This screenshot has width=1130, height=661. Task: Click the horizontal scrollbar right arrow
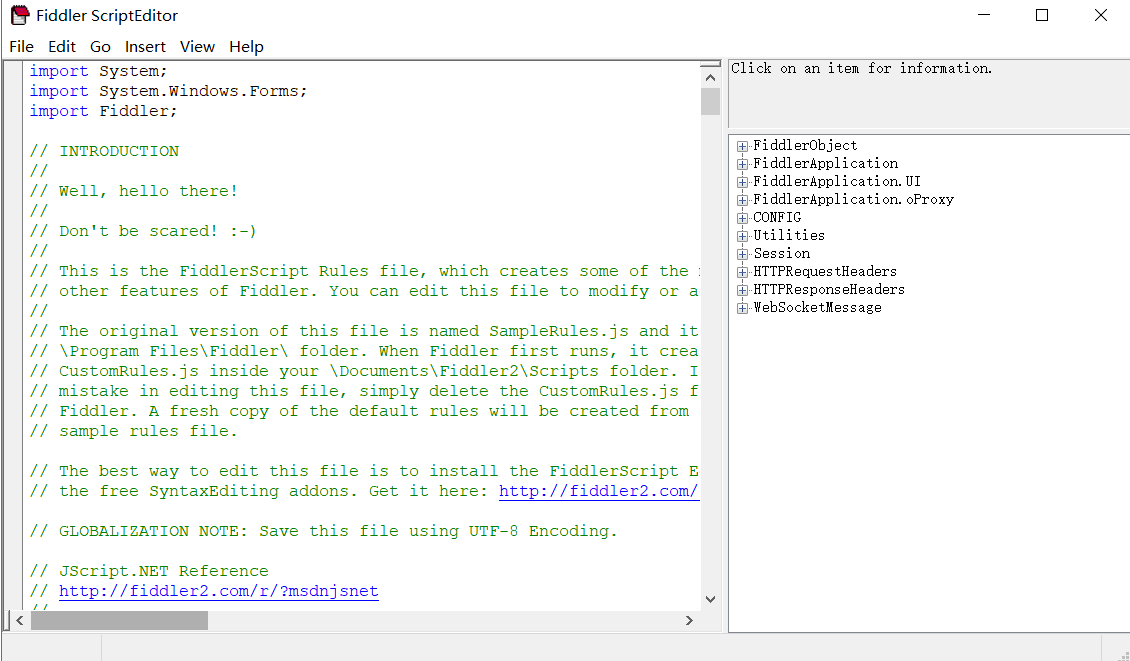pyautogui.click(x=689, y=620)
